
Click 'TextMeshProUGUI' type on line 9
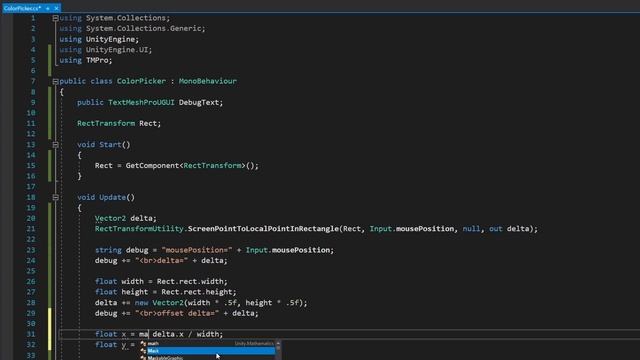click(141, 102)
